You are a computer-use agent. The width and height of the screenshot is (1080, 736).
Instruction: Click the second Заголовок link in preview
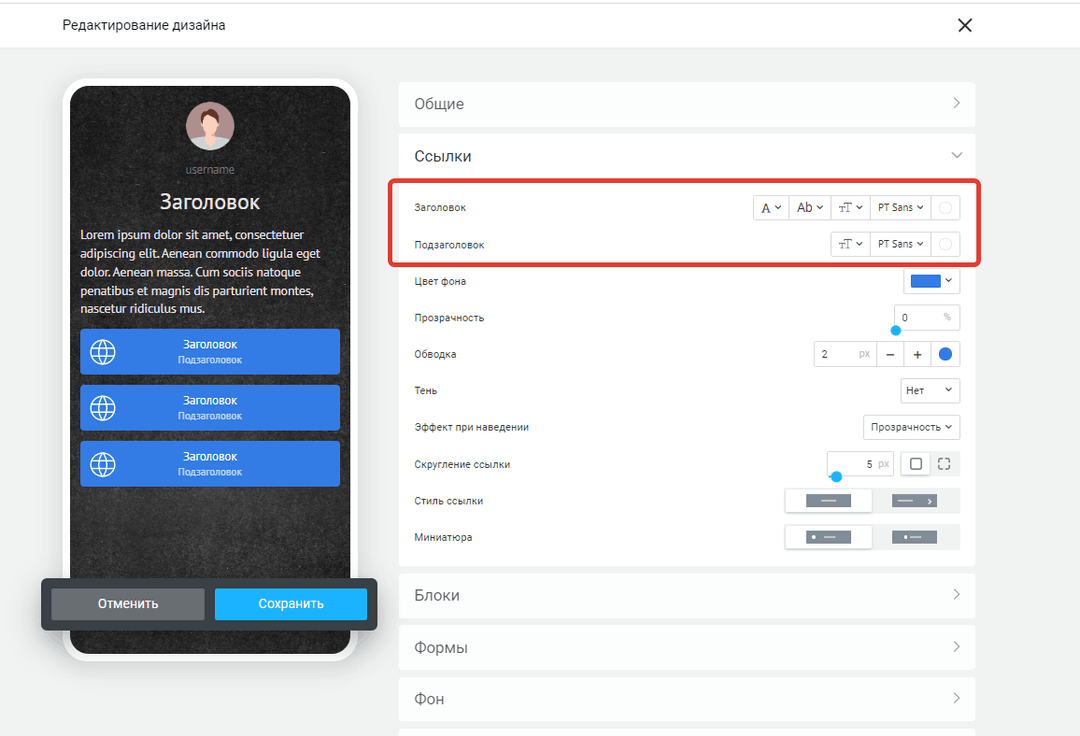tap(210, 408)
